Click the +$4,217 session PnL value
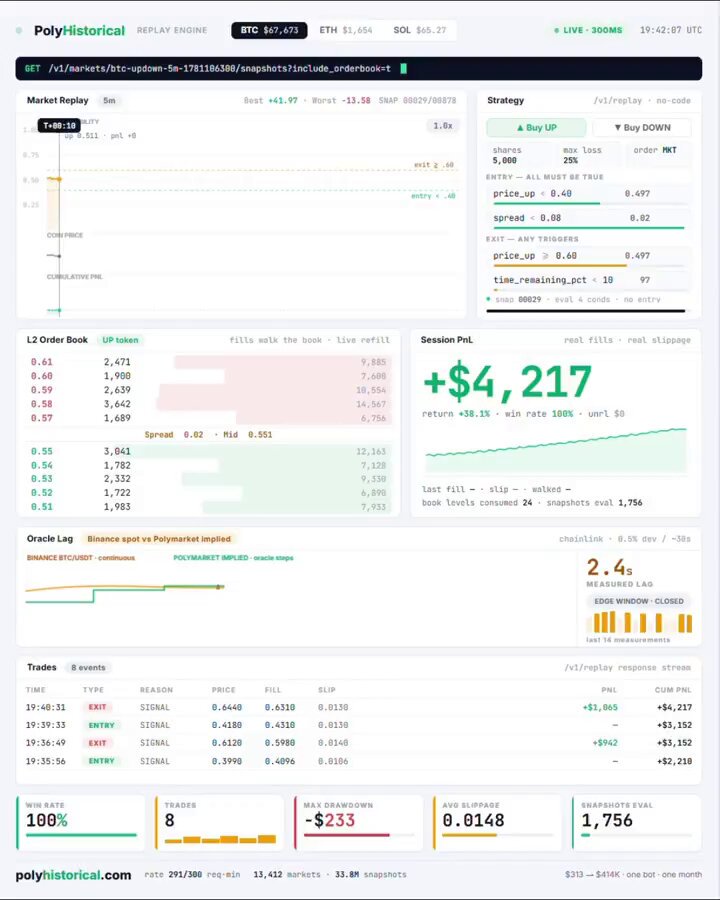The image size is (720, 900). 508,382
